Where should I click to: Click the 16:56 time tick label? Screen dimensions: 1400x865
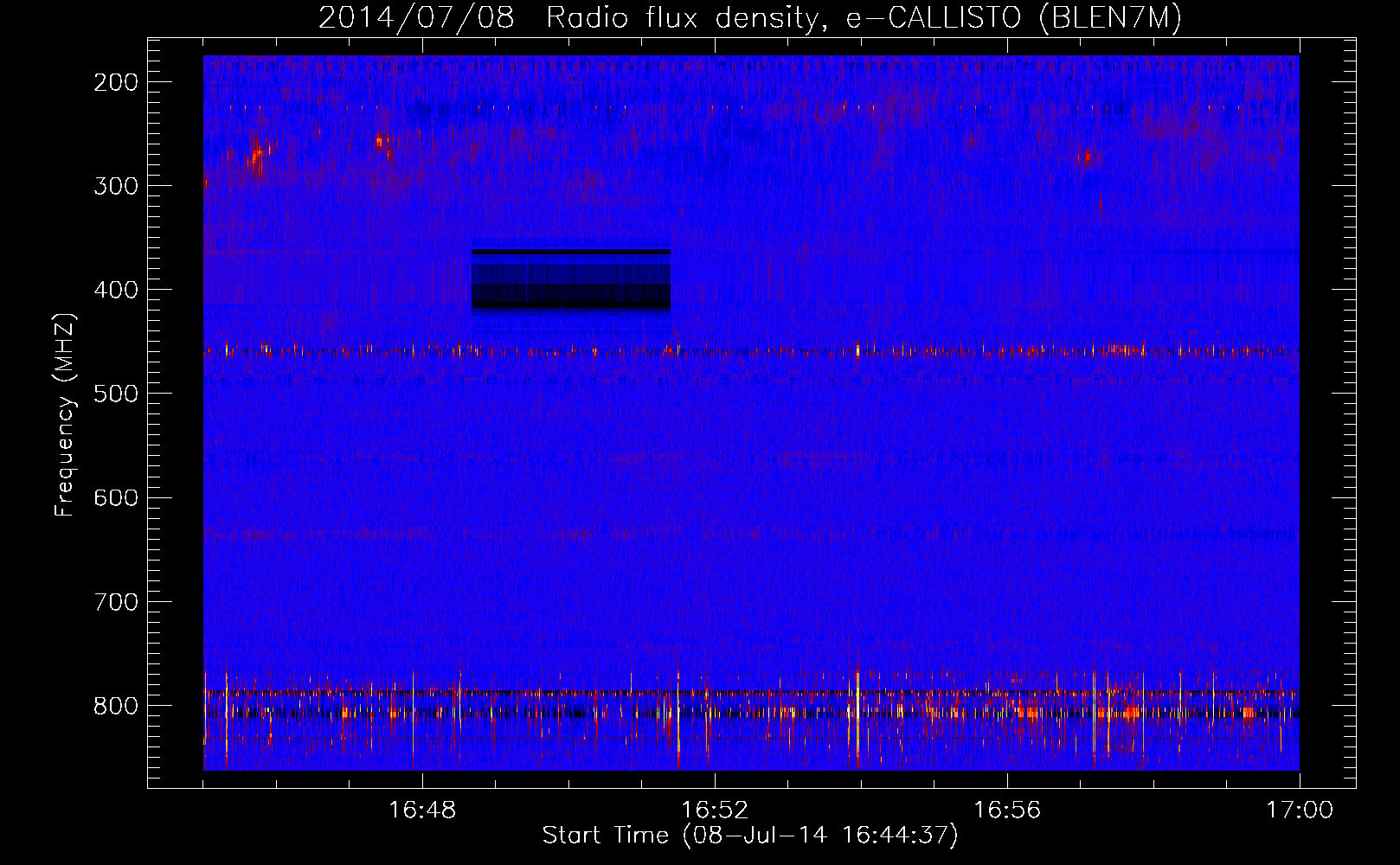tap(1007, 811)
